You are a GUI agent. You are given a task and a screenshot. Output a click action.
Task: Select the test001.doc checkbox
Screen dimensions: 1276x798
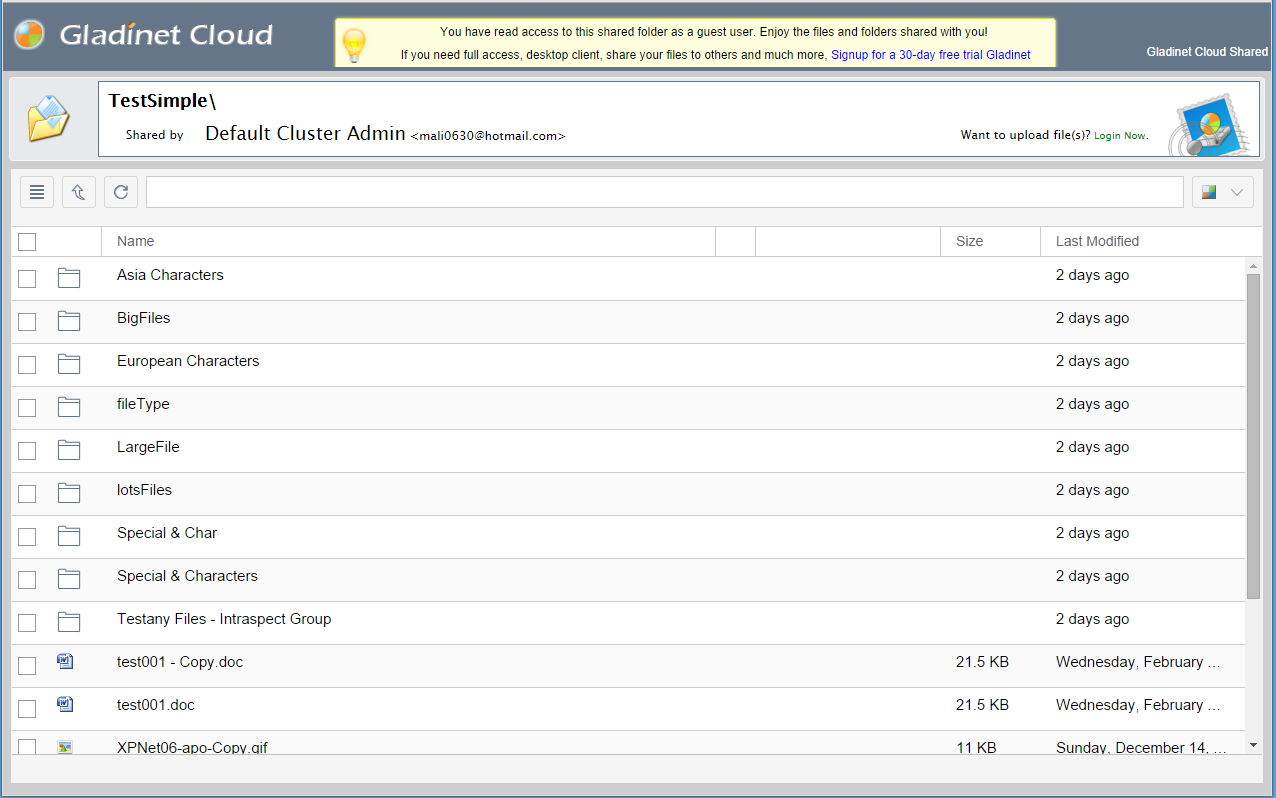(27, 709)
